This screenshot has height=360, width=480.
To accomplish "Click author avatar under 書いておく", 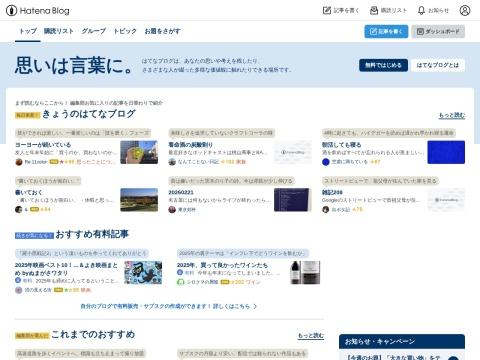I will pos(19,210).
